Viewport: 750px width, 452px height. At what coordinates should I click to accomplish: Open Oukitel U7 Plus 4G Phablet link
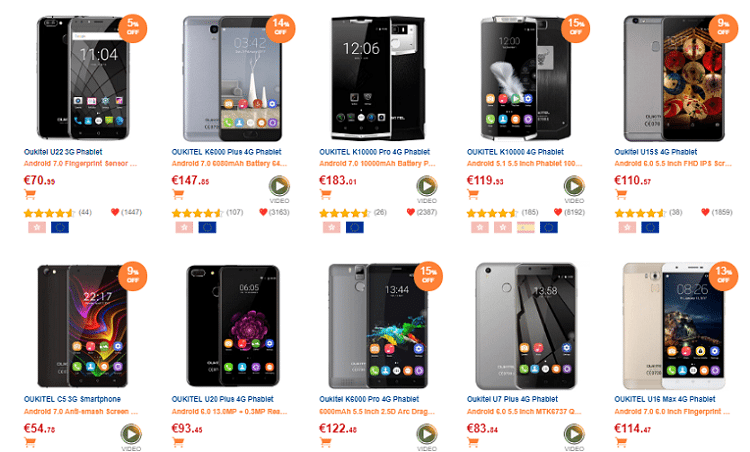(x=512, y=399)
